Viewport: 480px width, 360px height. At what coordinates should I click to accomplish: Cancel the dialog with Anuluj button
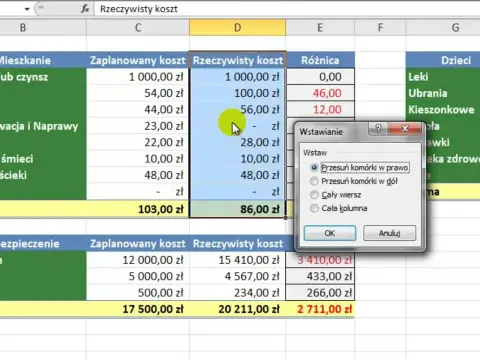point(389,233)
